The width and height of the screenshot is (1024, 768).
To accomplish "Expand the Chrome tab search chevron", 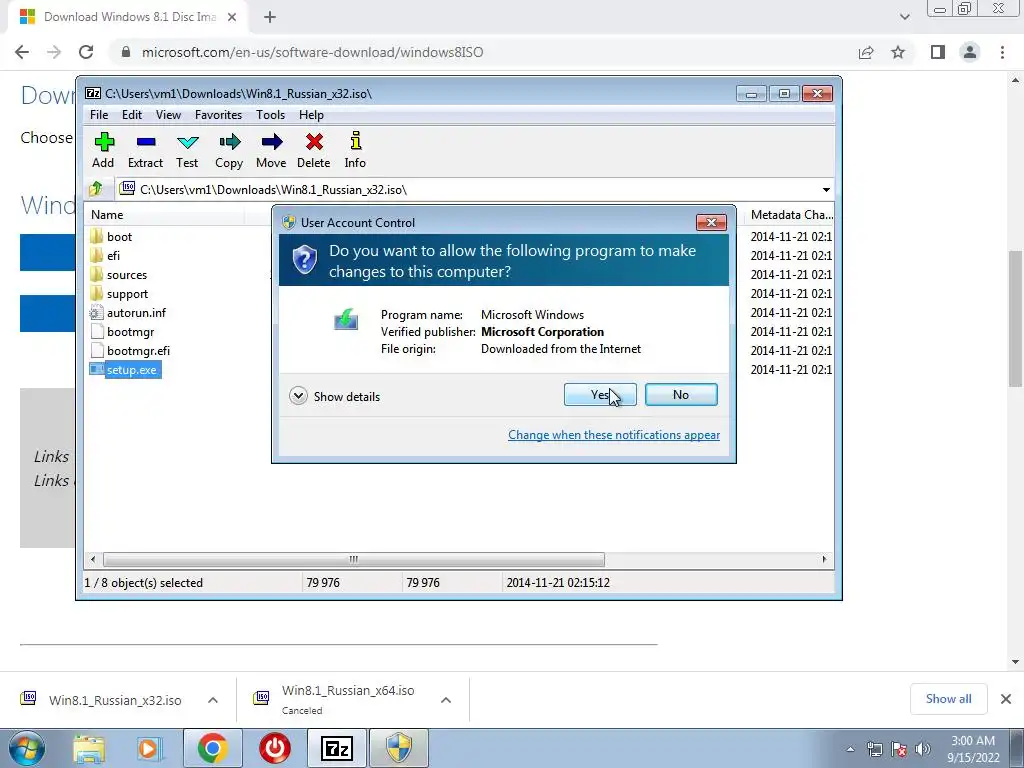I will coord(904,17).
